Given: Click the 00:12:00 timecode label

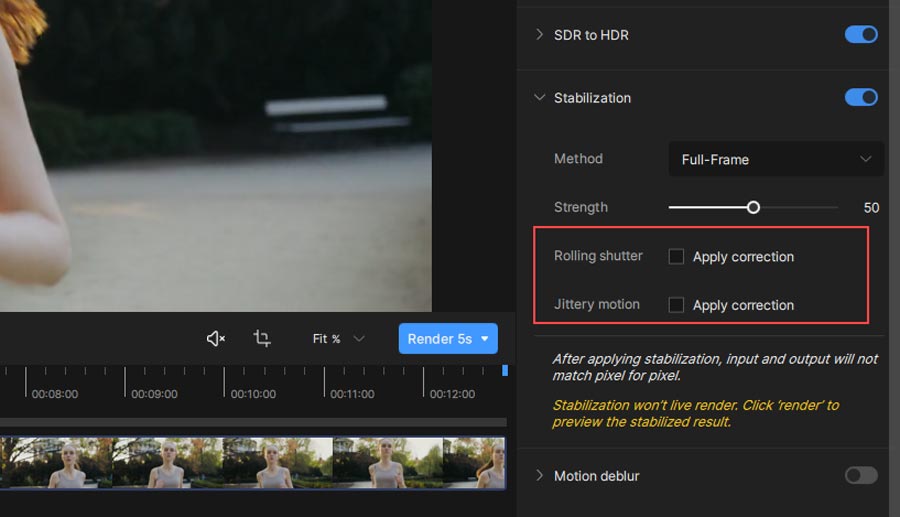Looking at the screenshot, I should click(452, 394).
